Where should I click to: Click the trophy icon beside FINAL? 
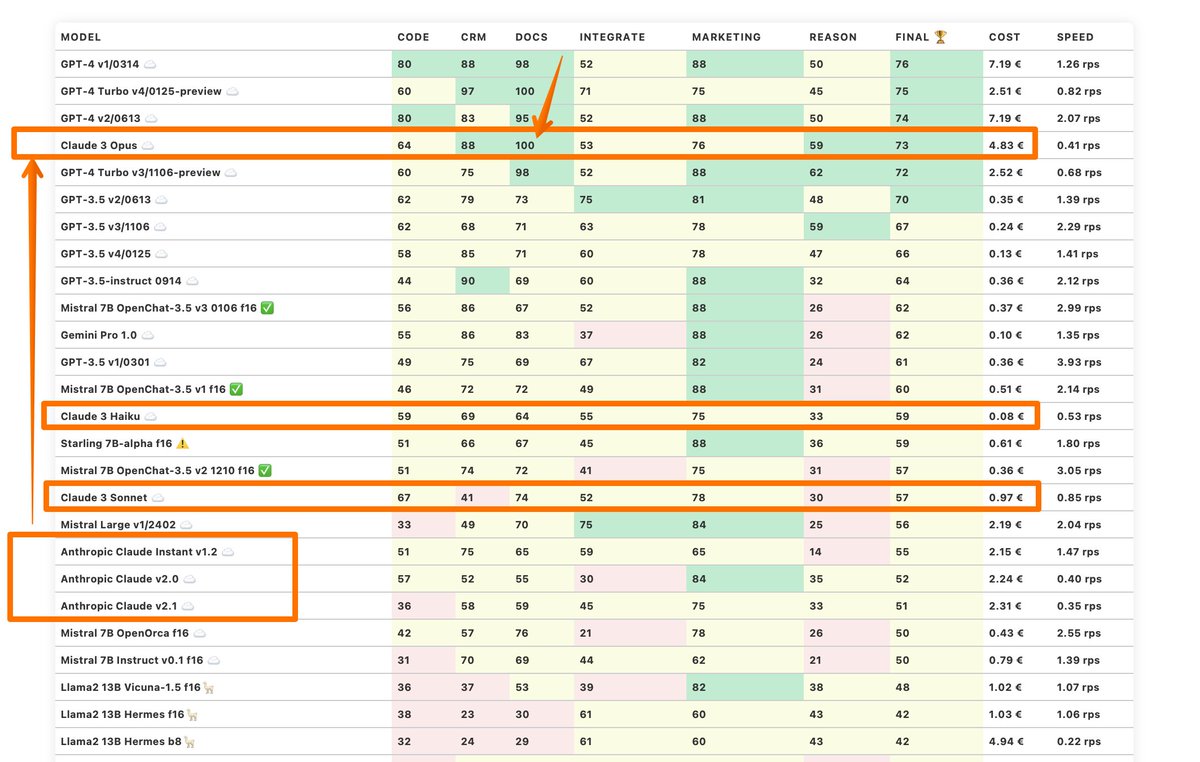coord(940,37)
